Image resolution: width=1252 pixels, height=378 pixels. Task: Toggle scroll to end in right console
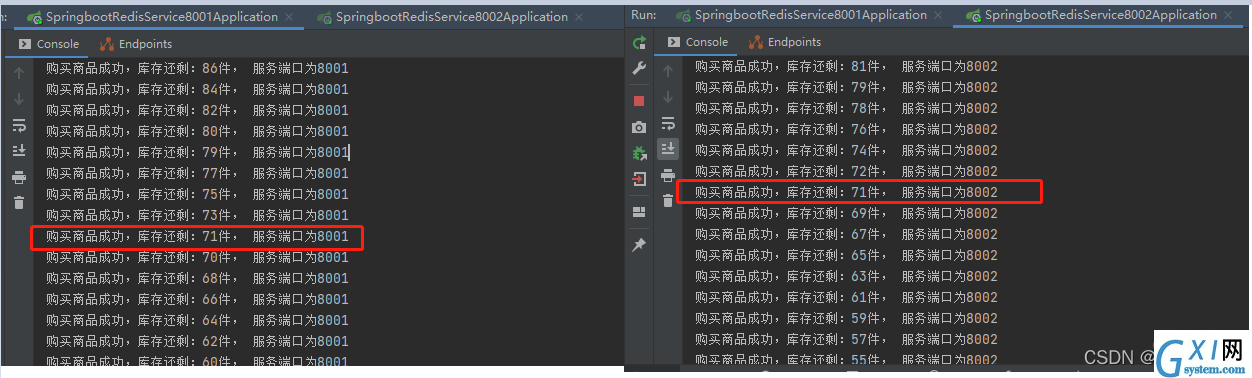click(x=668, y=149)
